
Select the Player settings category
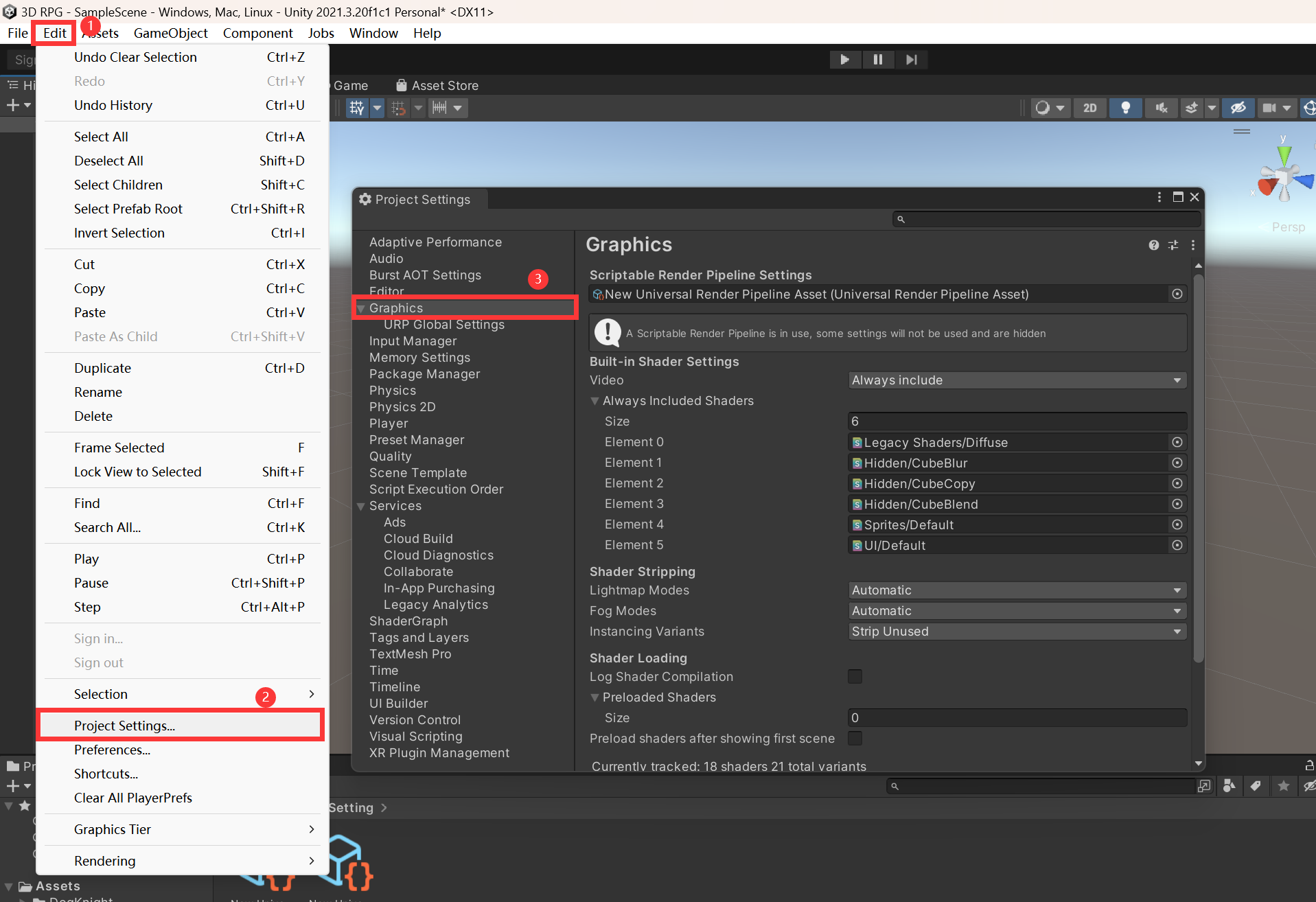(x=389, y=424)
